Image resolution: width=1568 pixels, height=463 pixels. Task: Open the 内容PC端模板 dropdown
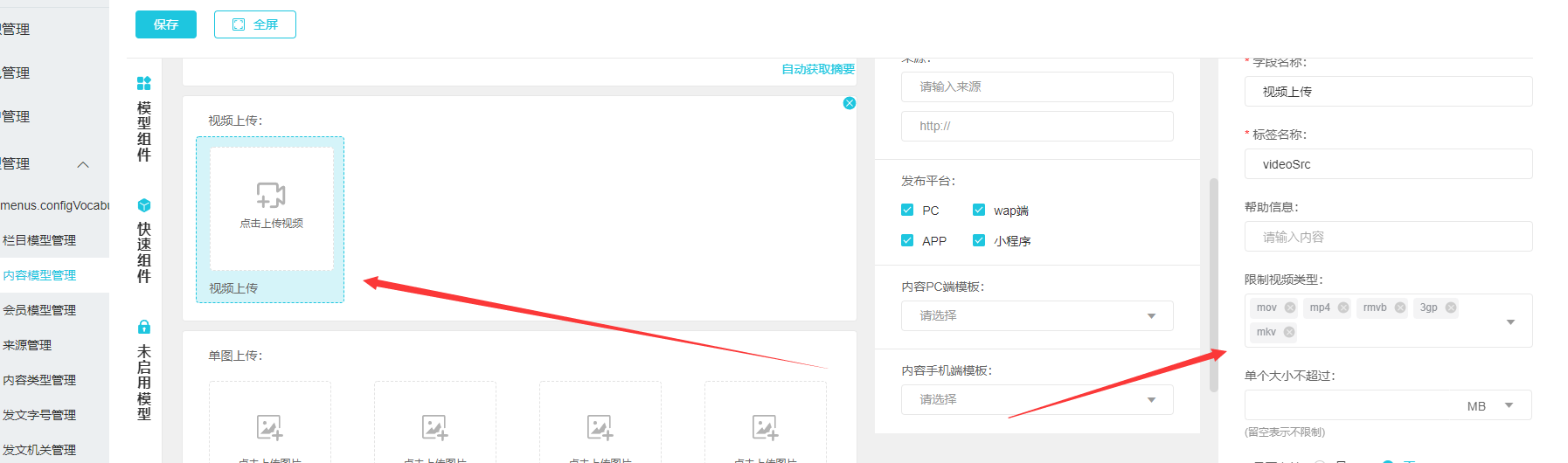[x=1037, y=315]
